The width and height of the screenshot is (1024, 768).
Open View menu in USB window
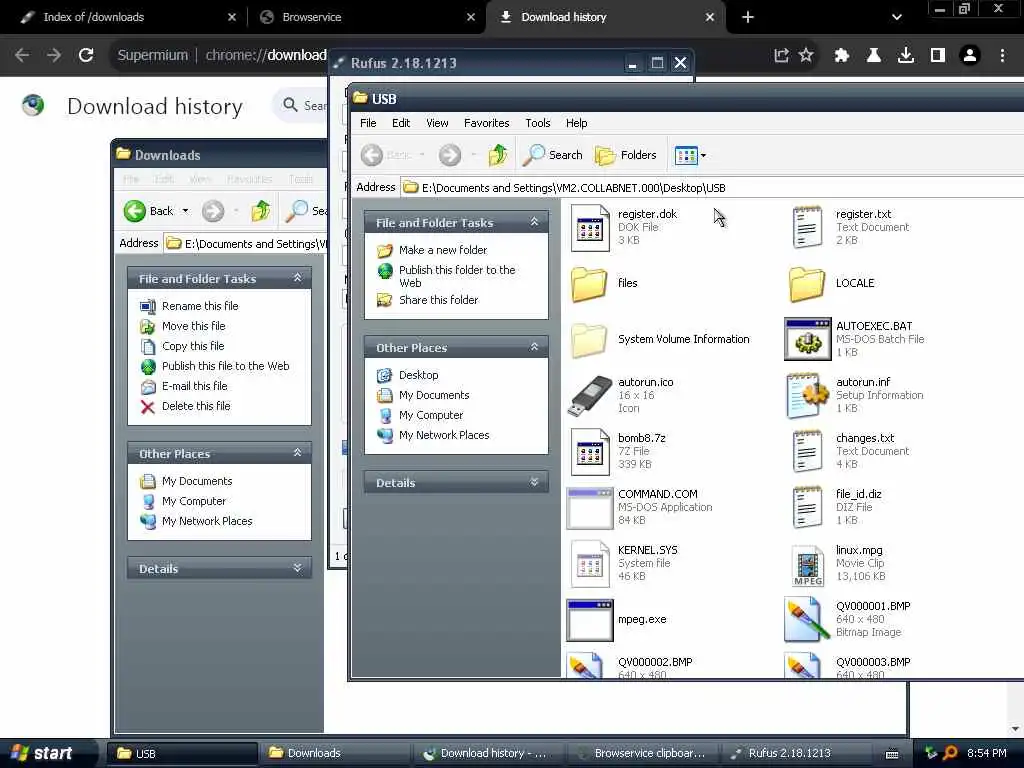[x=437, y=123]
